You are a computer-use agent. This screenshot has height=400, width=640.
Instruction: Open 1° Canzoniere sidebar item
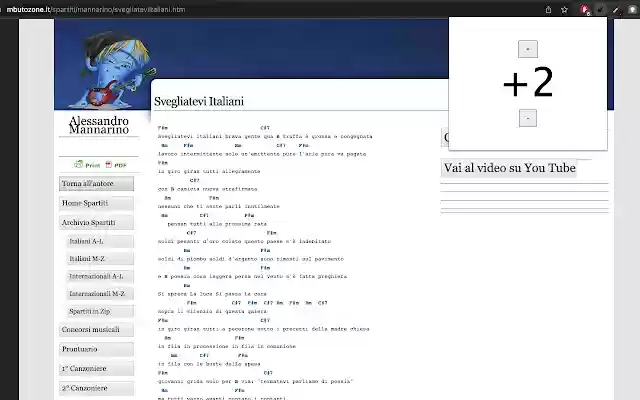point(96,369)
